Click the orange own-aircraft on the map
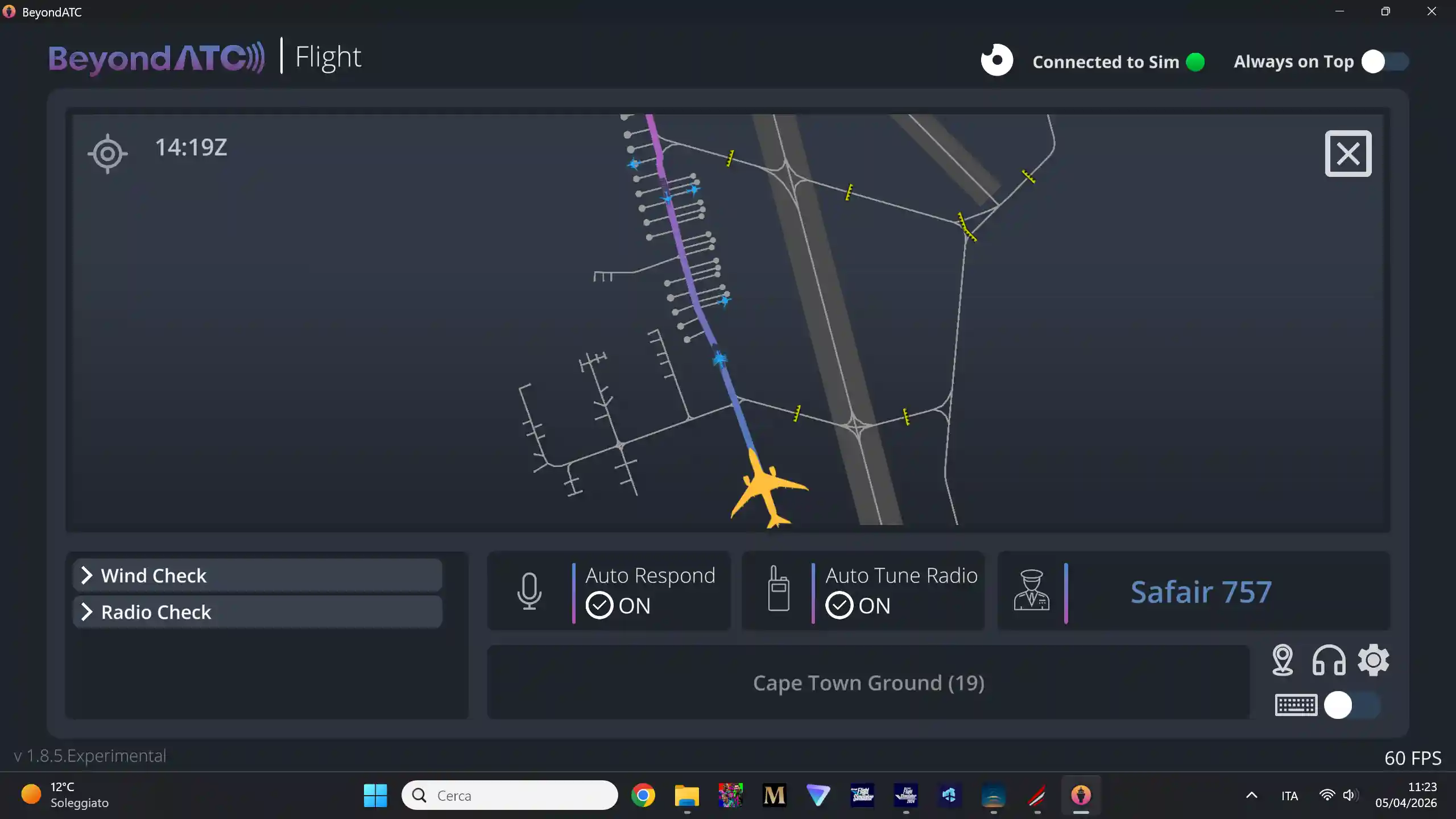Viewport: 1456px width, 819px height. tap(766, 489)
